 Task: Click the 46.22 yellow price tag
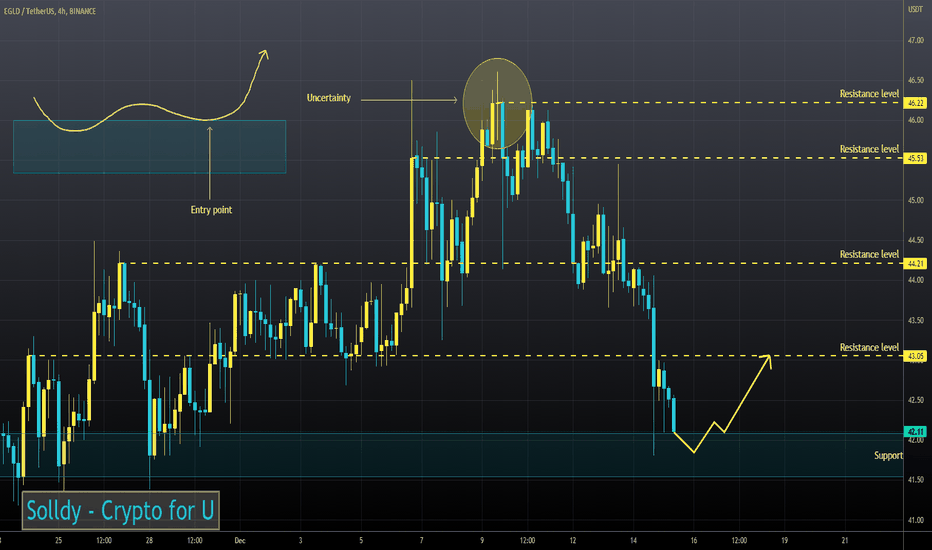(x=915, y=103)
